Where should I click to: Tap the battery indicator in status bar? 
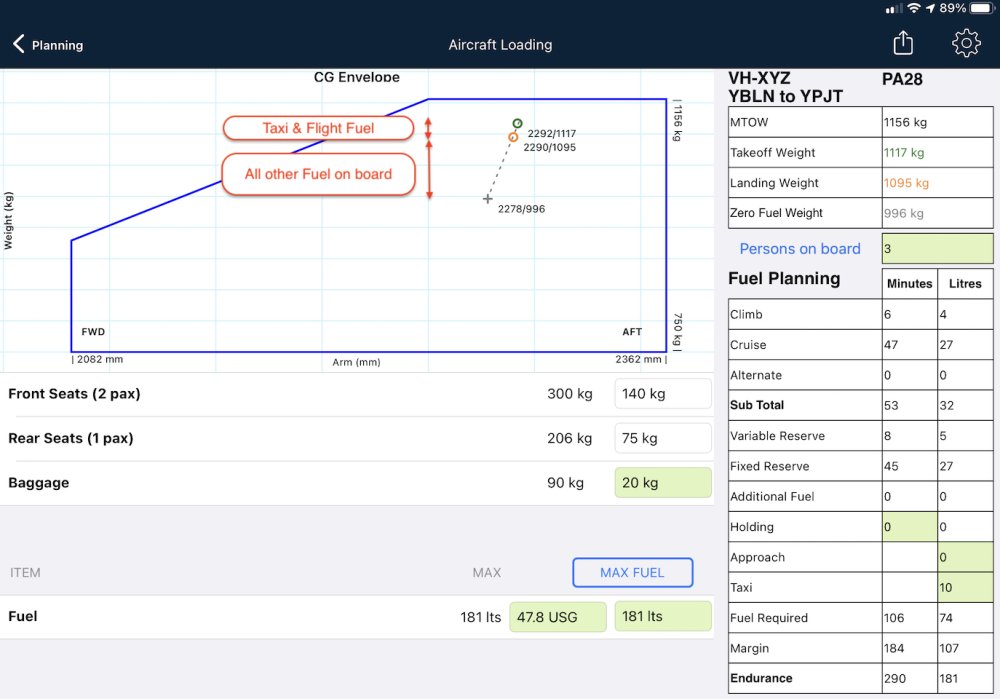(x=982, y=8)
